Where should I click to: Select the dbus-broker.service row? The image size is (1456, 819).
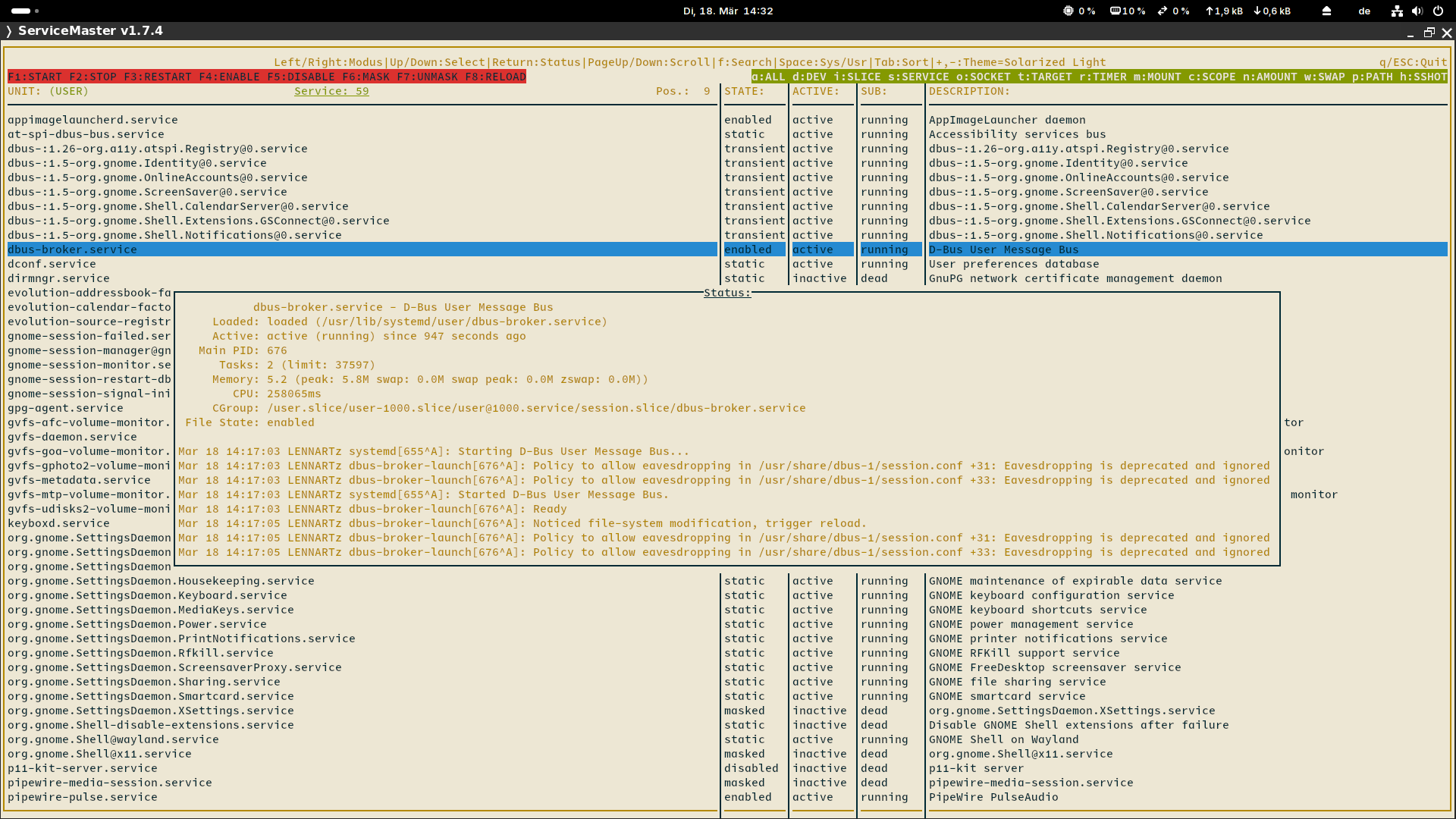pos(362,249)
